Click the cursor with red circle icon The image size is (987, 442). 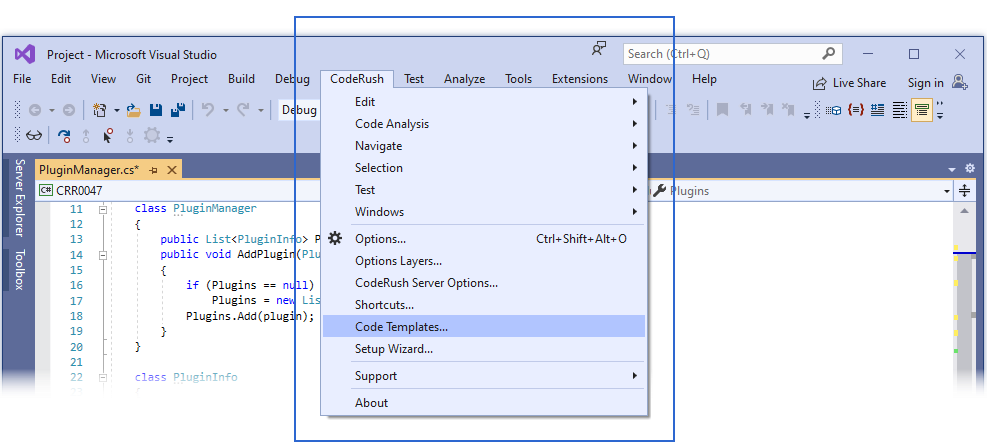point(108,135)
